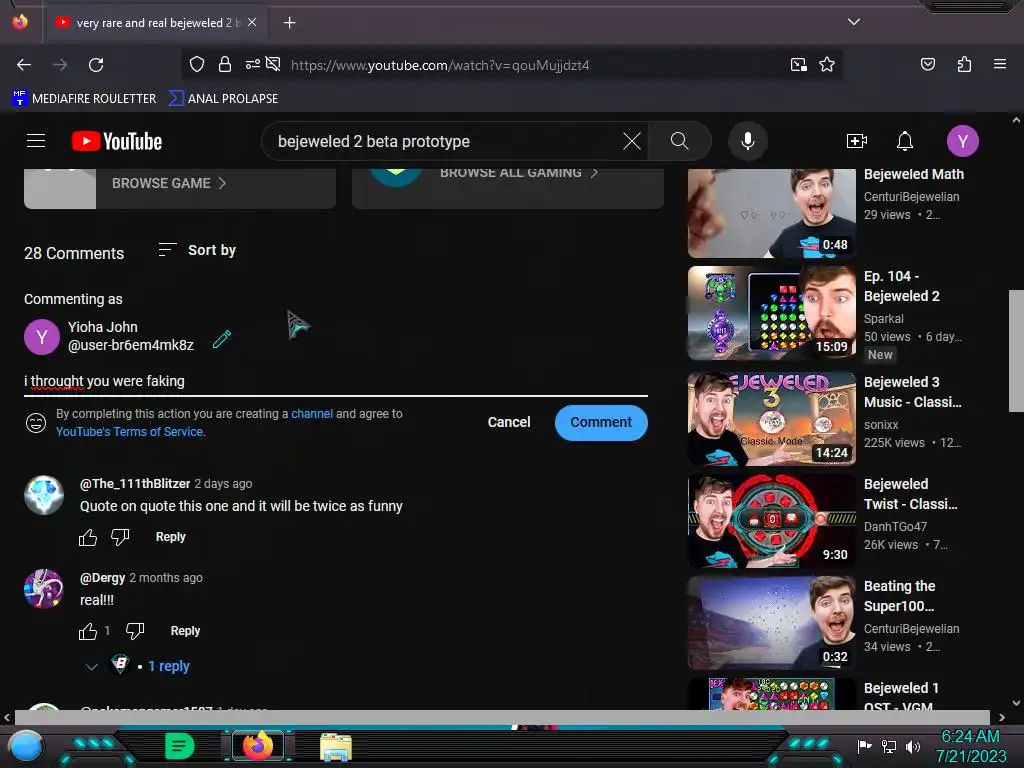Open Bejeweled Twist - Classi... title

tap(910, 494)
